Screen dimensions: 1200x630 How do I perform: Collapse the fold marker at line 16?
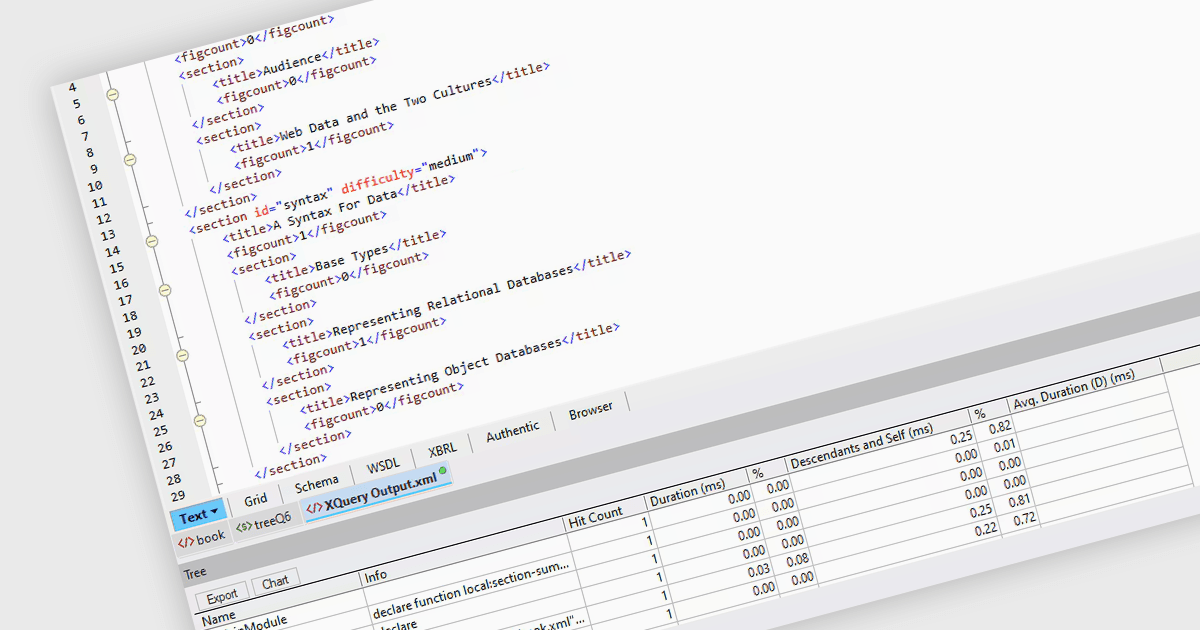tap(165, 290)
